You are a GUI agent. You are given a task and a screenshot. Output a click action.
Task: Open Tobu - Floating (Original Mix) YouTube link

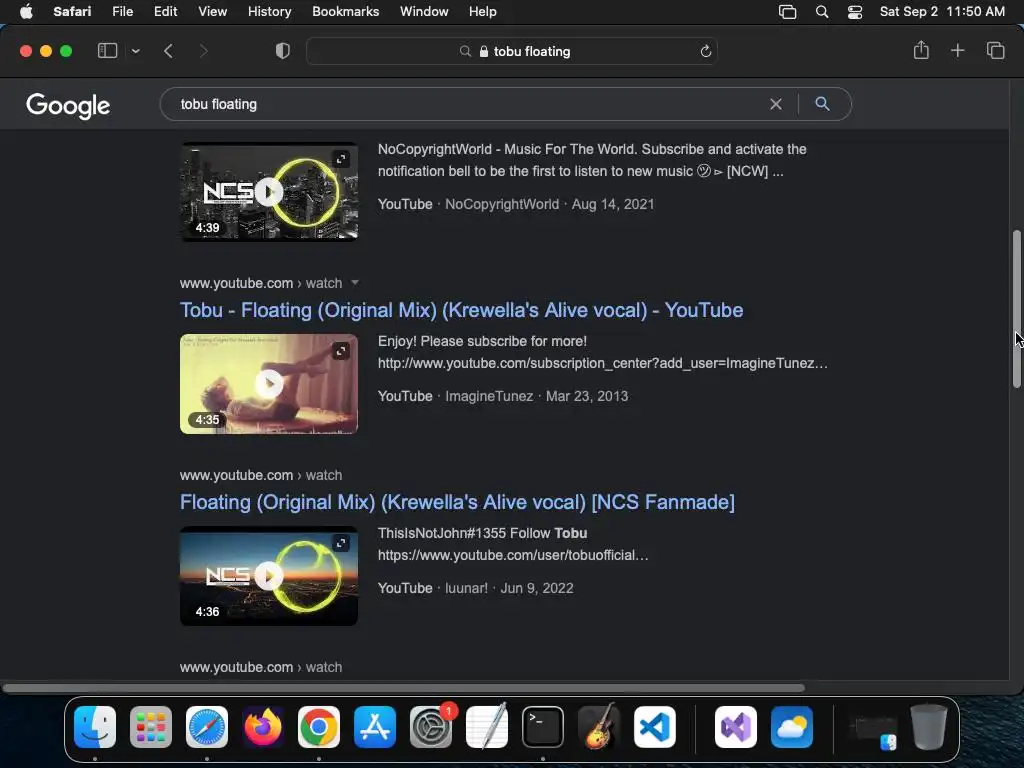[462, 310]
